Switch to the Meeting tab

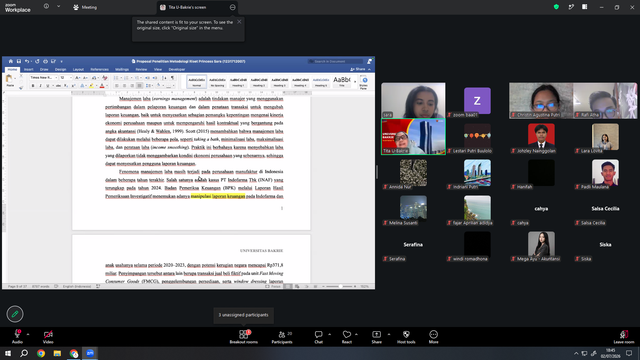point(85,7)
